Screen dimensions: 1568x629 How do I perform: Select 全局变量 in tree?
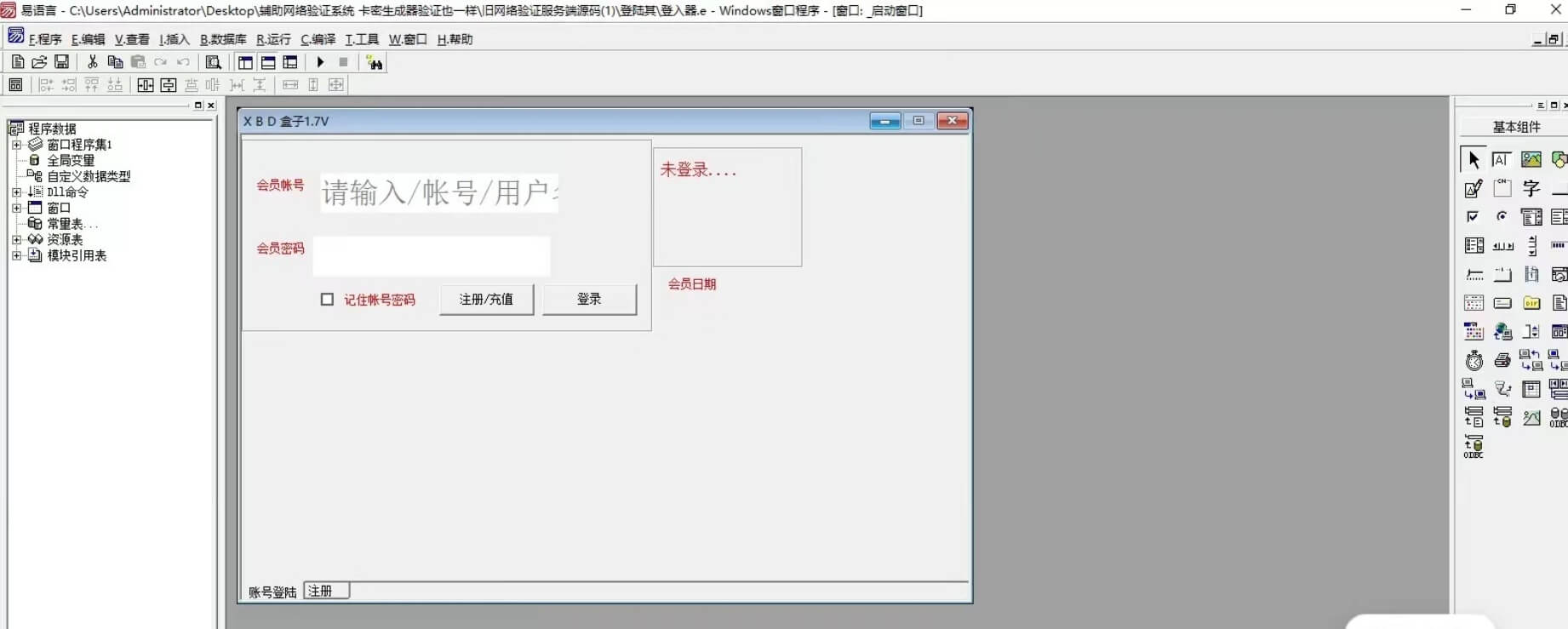(x=71, y=161)
